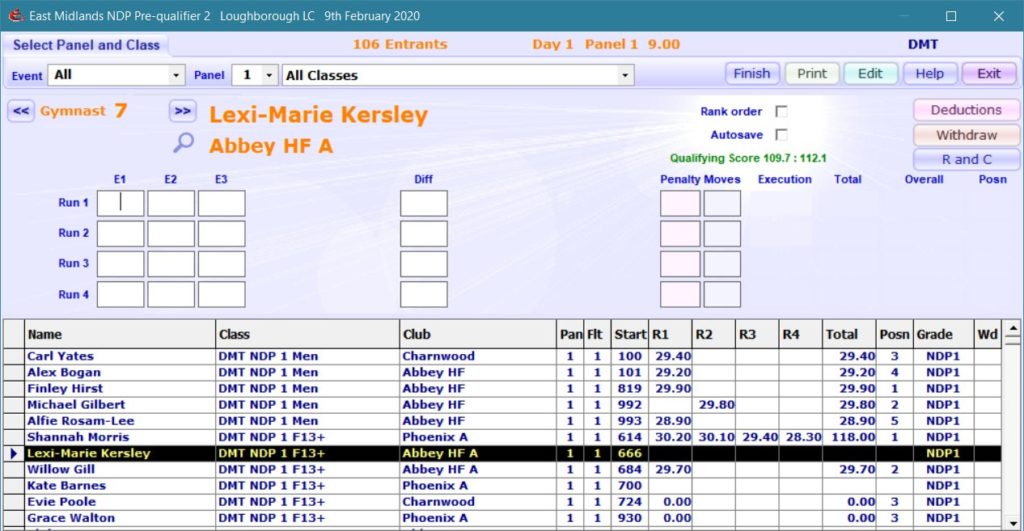
Task: Select the Willow Gill row
Action: click(503, 470)
